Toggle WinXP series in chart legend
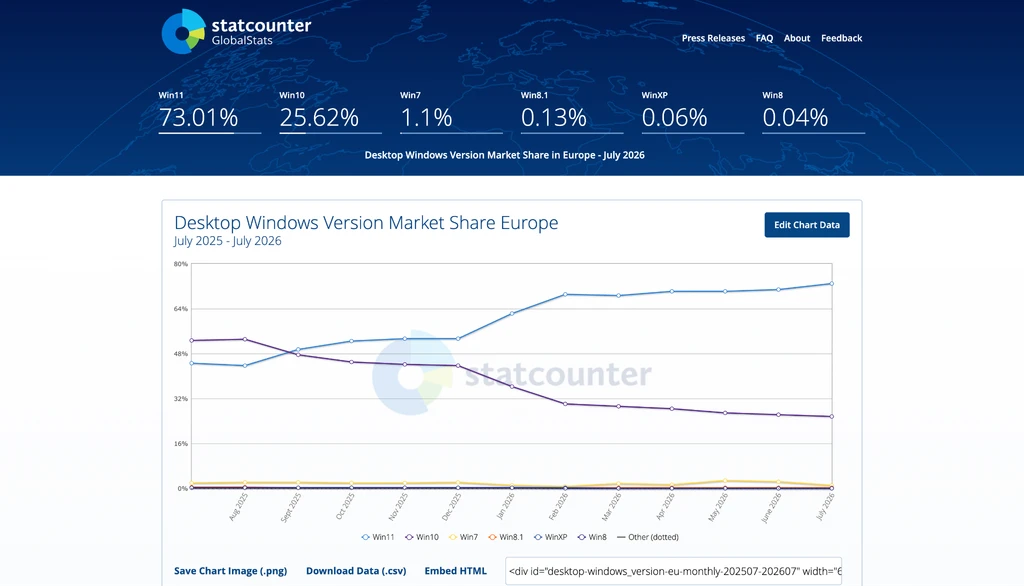Viewport: 1024px width, 586px height. tap(551, 537)
